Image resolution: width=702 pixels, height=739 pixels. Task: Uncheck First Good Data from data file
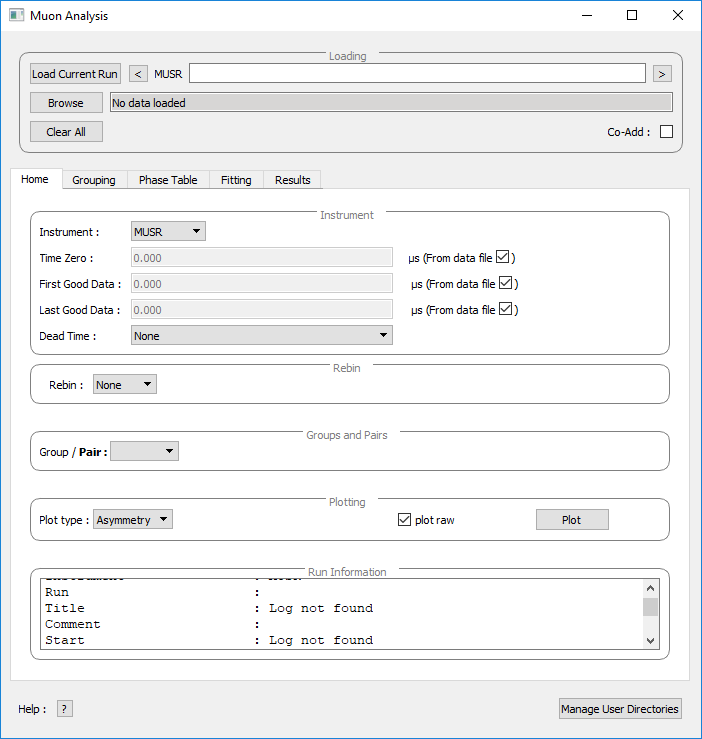pyautogui.click(x=506, y=283)
